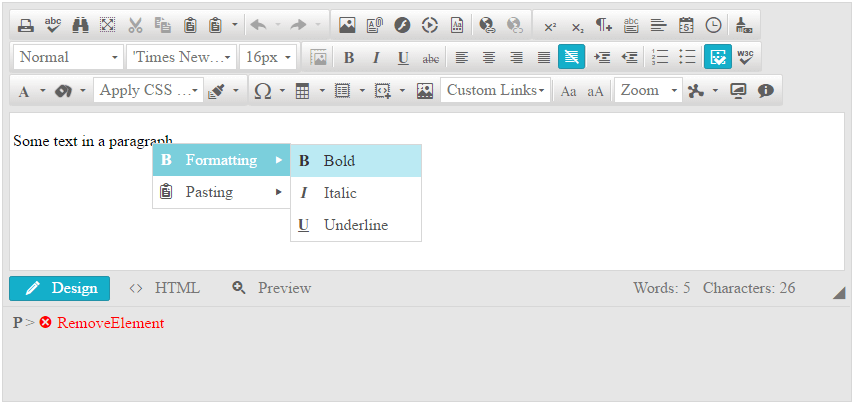The width and height of the screenshot is (854, 404).
Task: Open the Pasting context menu entry
Action: coord(221,192)
